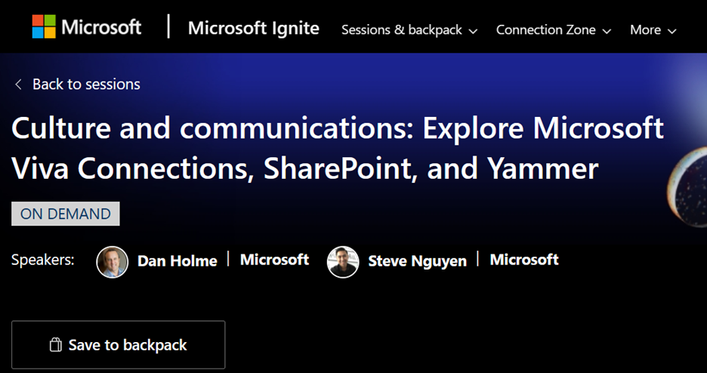Save session to backpack

coord(118,345)
